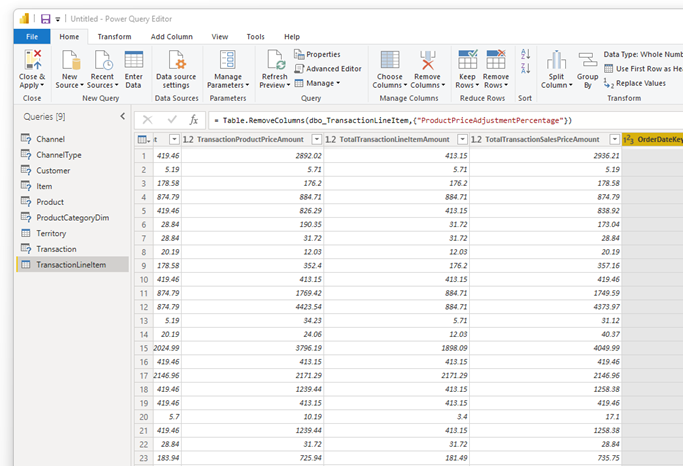Select the ProductCategoryDim query

[x=73, y=217]
